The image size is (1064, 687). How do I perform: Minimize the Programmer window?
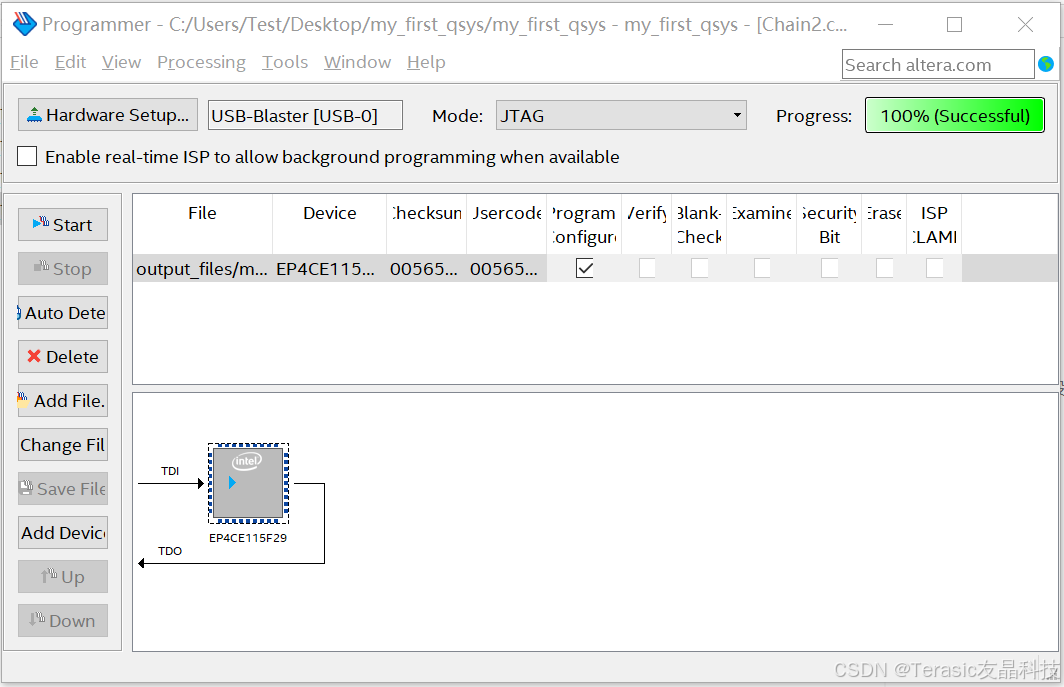tap(885, 24)
